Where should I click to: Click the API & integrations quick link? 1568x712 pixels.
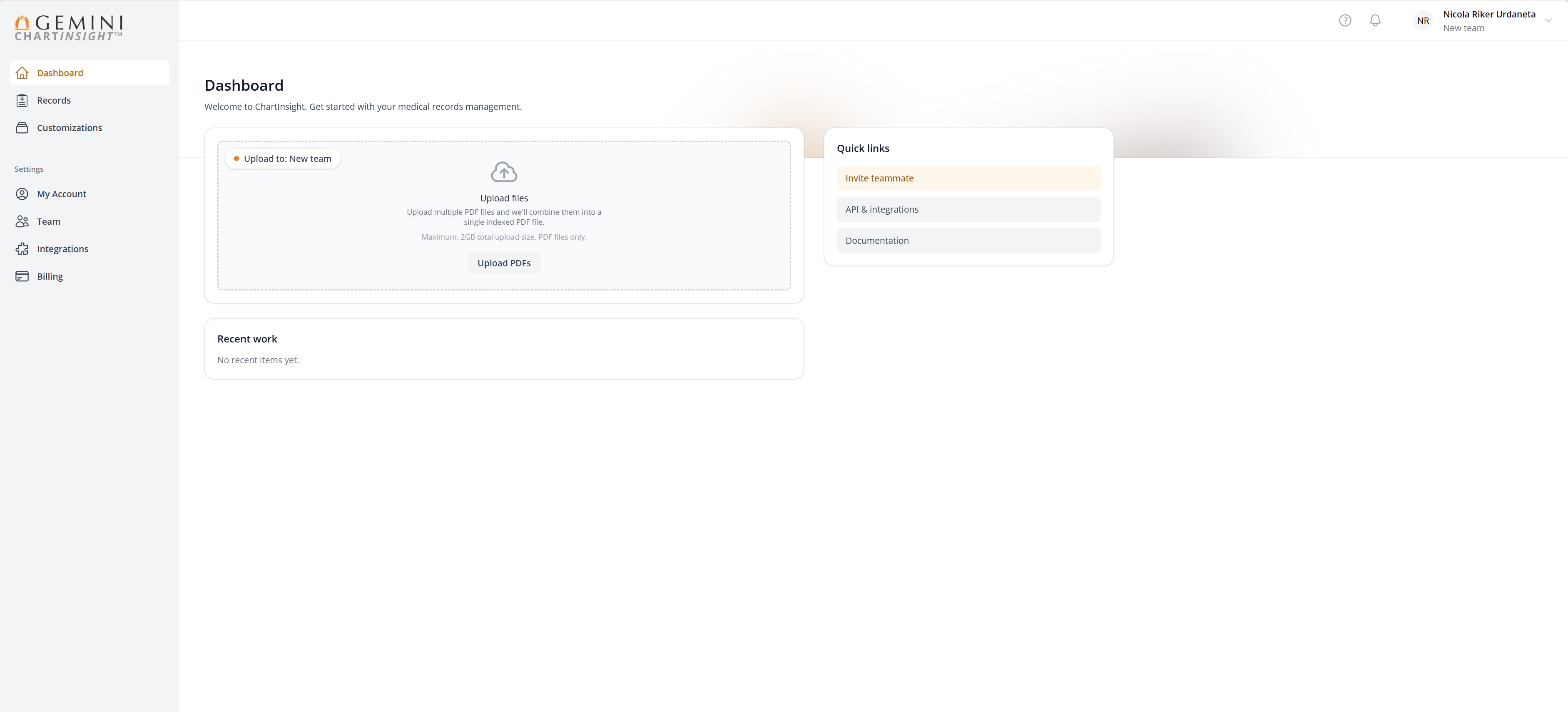pyautogui.click(x=968, y=209)
